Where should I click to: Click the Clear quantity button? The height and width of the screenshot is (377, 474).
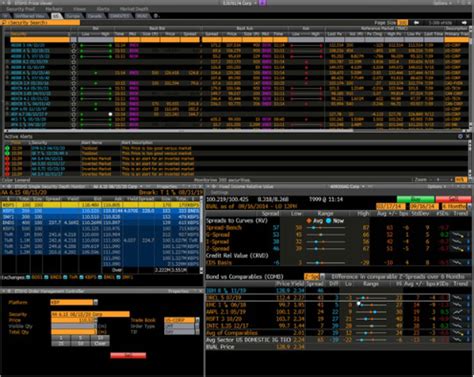[100, 343]
